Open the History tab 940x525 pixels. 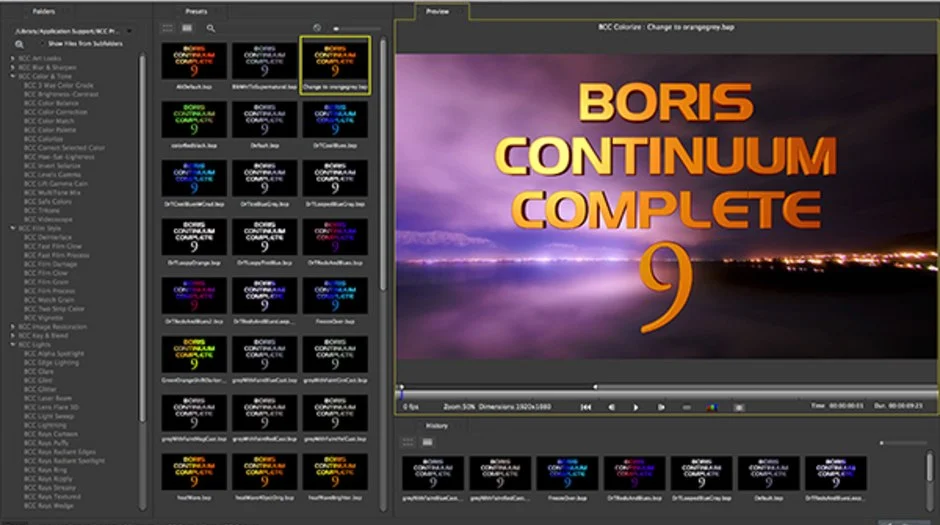point(437,425)
